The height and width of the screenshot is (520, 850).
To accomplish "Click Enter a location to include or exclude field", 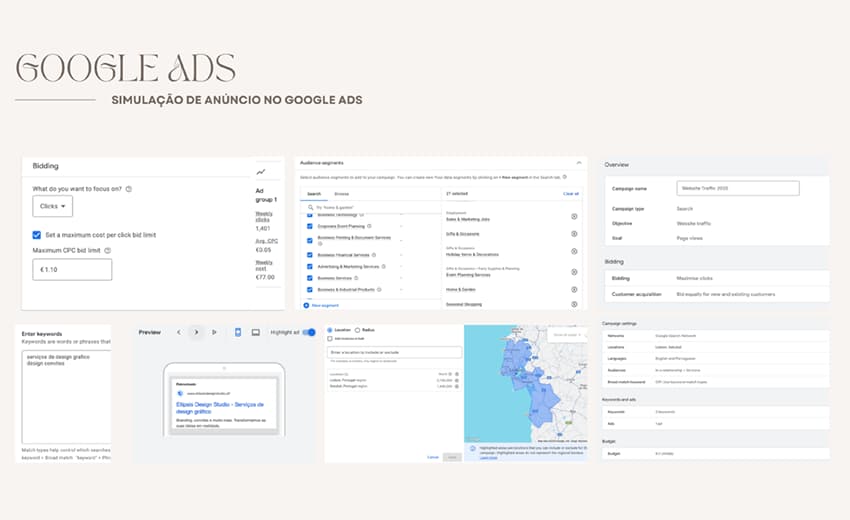I will [395, 352].
